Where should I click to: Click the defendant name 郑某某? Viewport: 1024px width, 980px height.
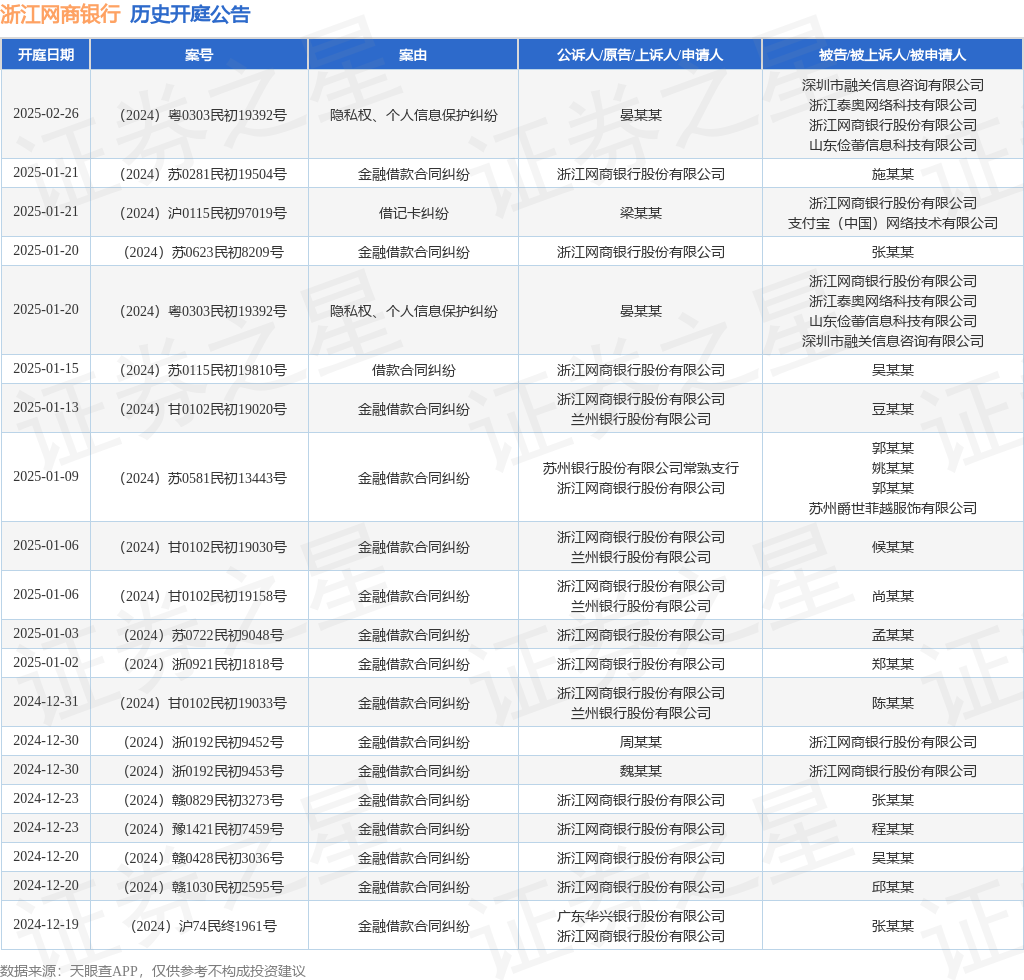pyautogui.click(x=893, y=664)
